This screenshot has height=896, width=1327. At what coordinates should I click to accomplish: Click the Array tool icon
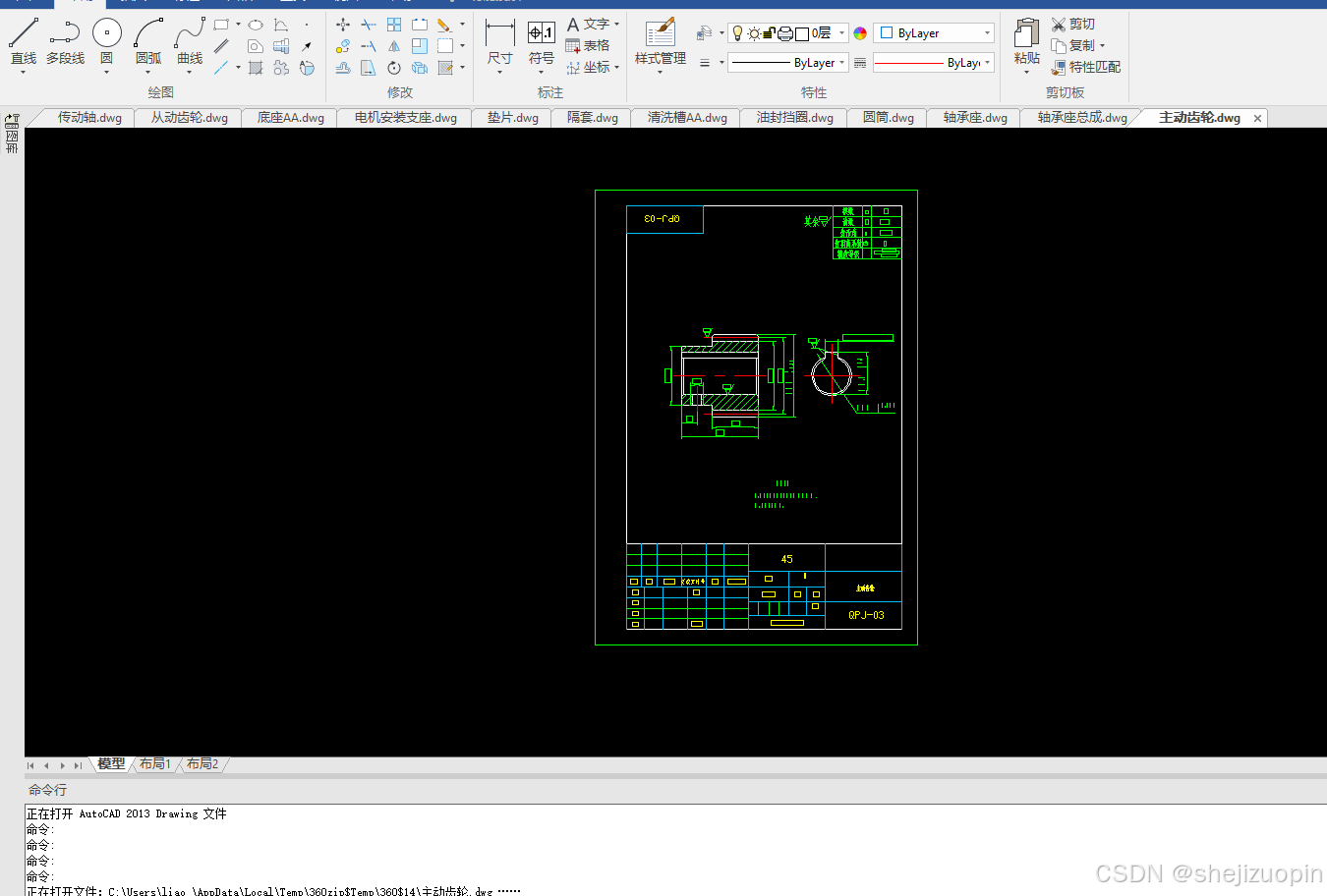[394, 25]
